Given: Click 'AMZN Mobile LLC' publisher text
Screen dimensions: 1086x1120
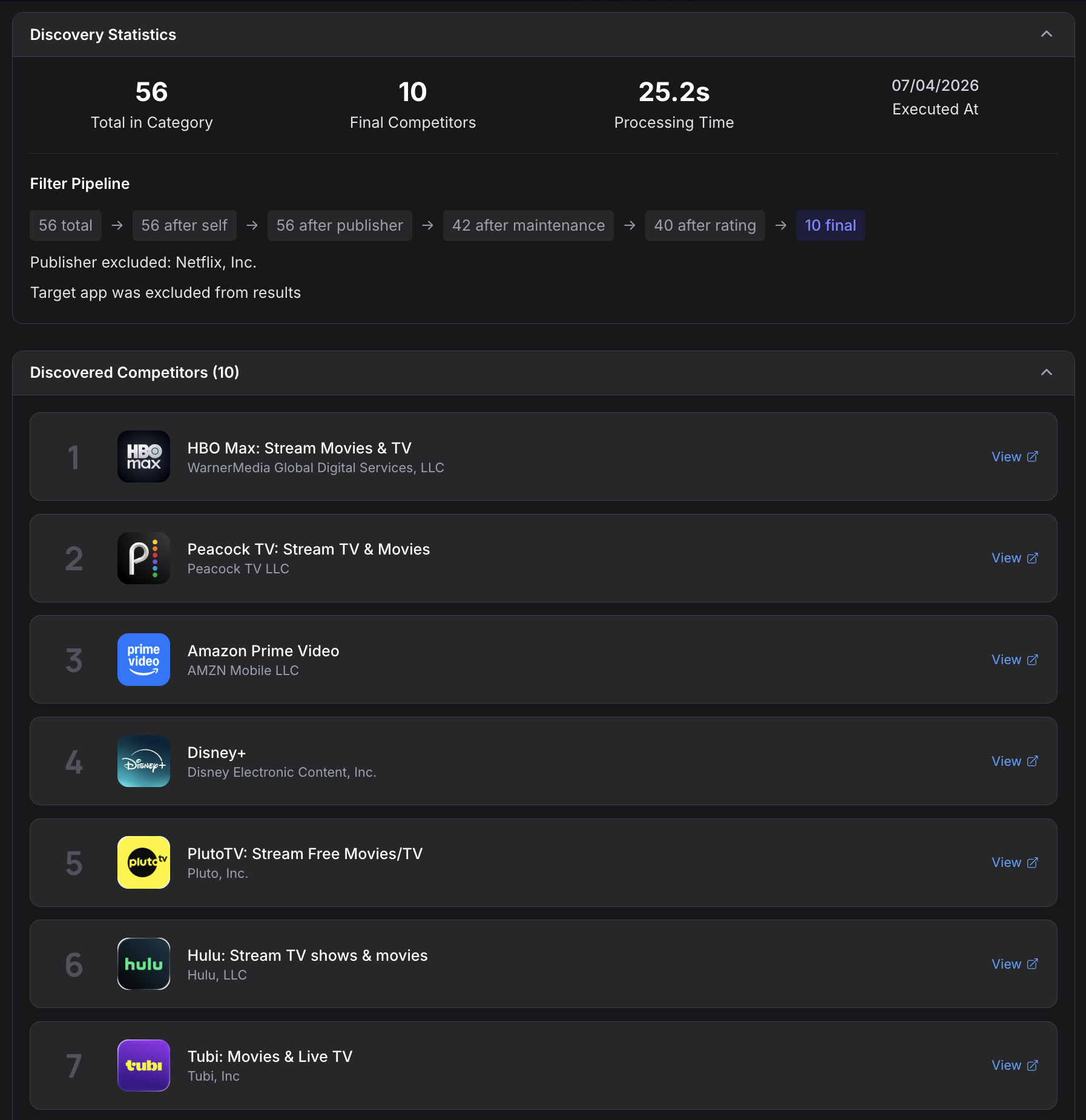Looking at the screenshot, I should [243, 670].
